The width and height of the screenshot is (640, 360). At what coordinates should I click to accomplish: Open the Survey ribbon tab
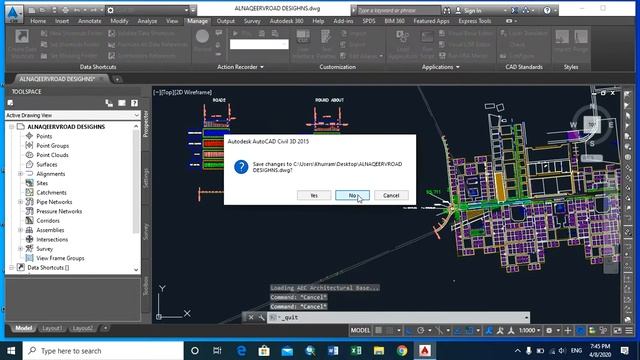252,21
